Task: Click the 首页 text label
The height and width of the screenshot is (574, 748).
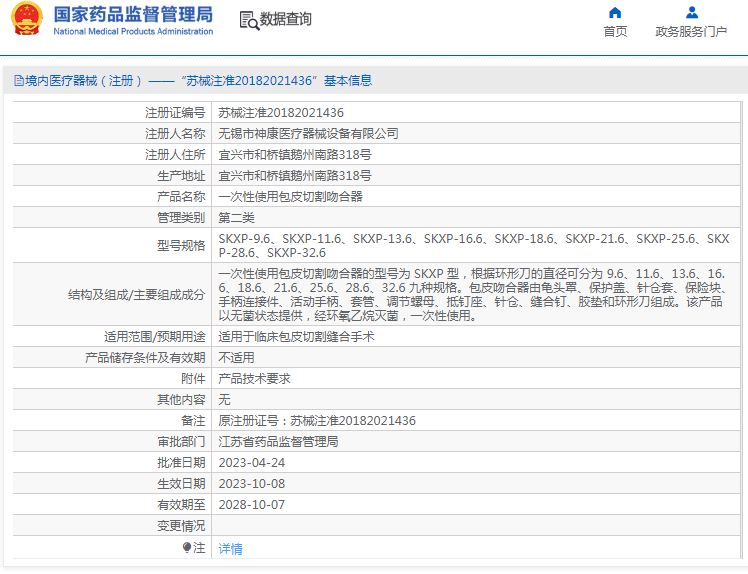Action: pos(615,31)
